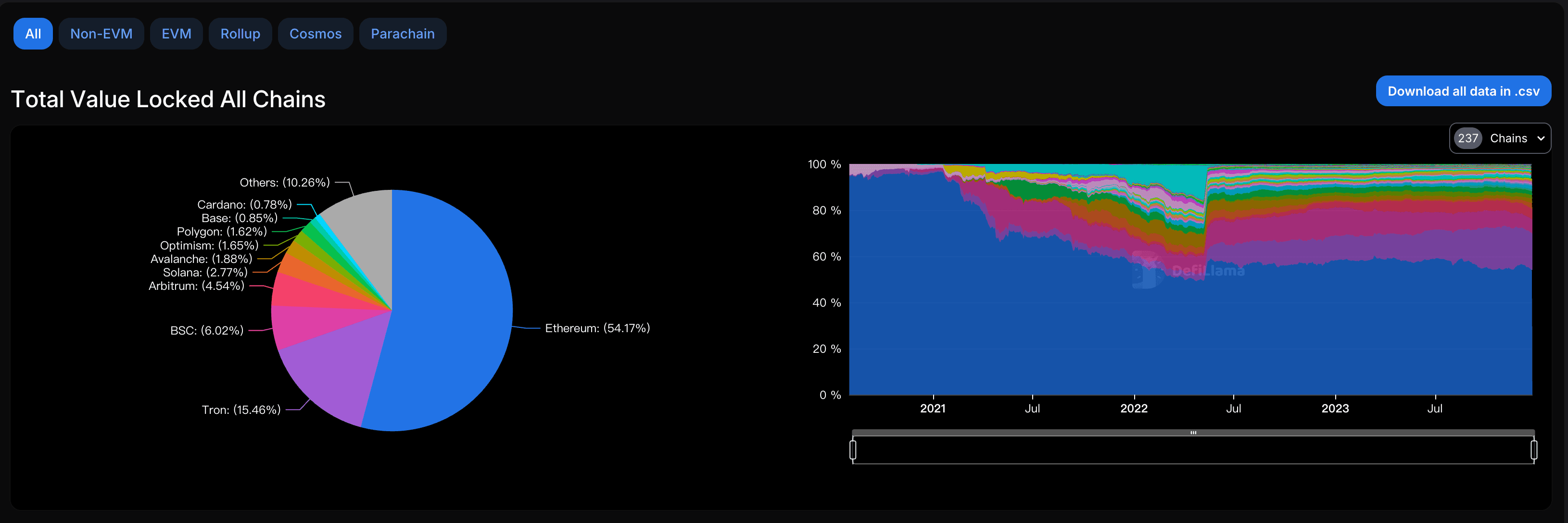Select the All chains filter tab
Image resolution: width=1568 pixels, height=523 pixels.
pyautogui.click(x=33, y=34)
